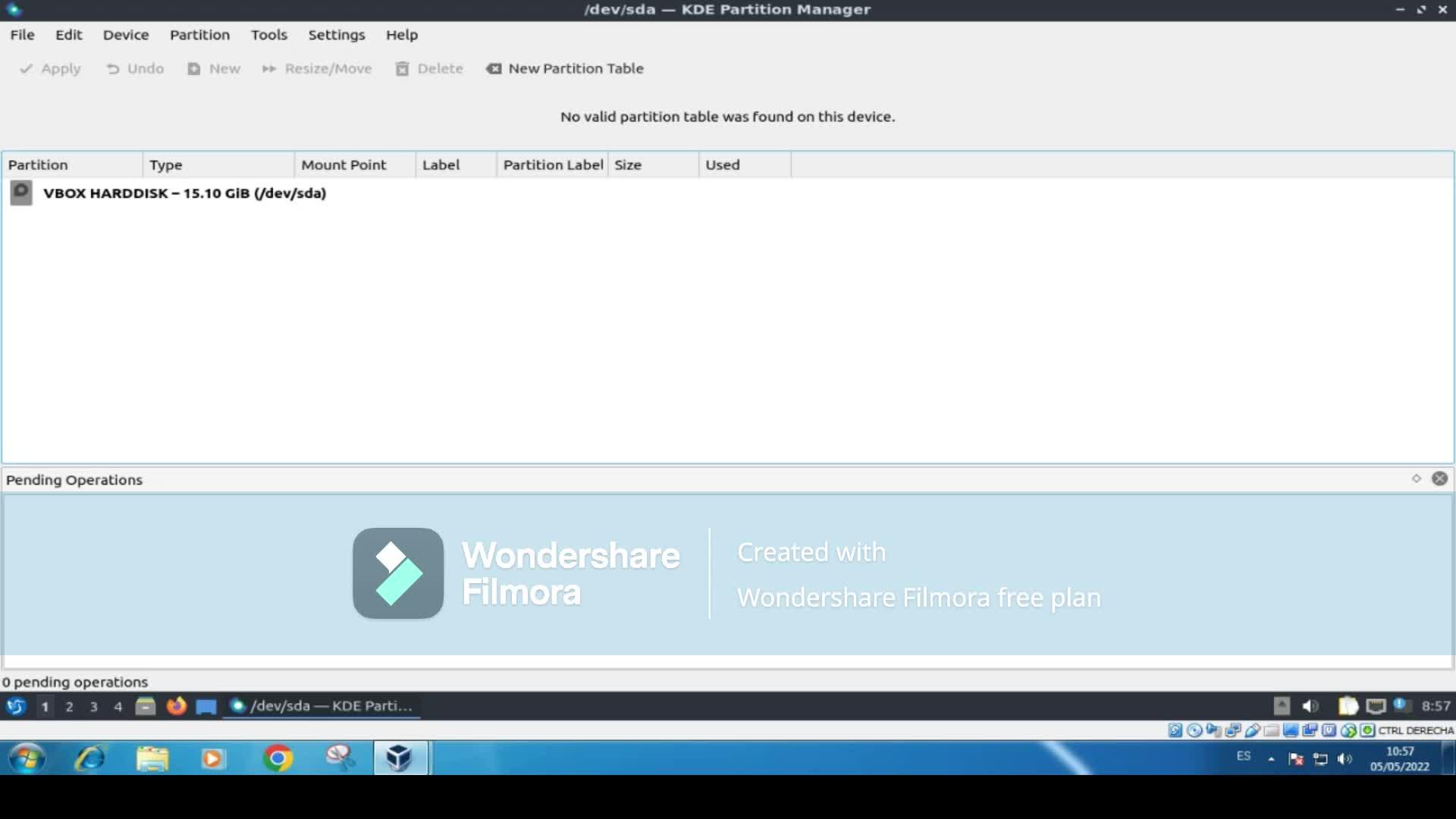Launch Firefox from the LXQt panel

[176, 706]
